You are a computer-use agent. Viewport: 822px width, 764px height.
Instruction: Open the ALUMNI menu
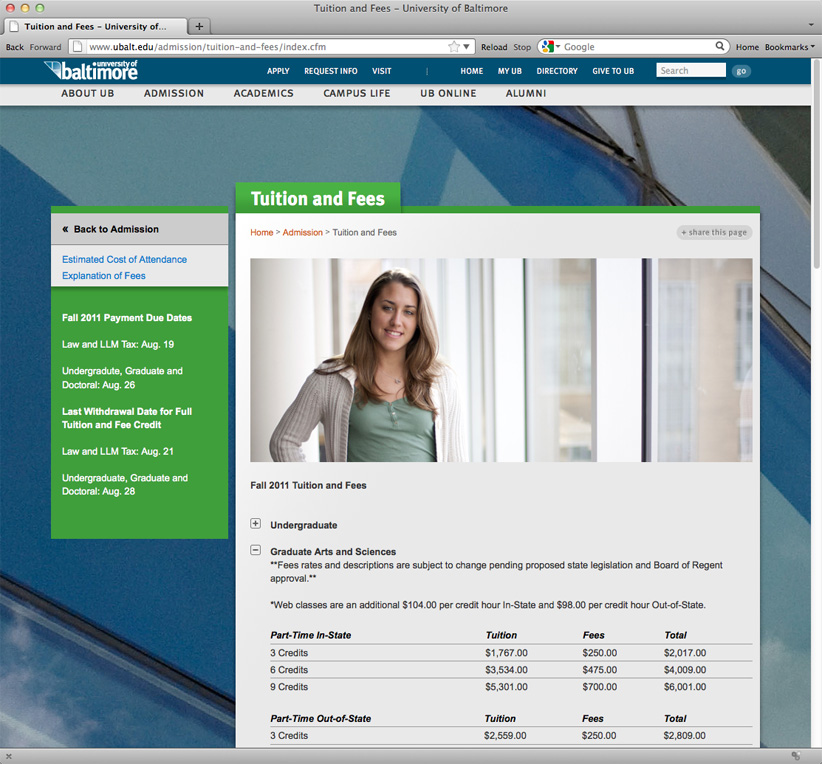pyautogui.click(x=526, y=93)
